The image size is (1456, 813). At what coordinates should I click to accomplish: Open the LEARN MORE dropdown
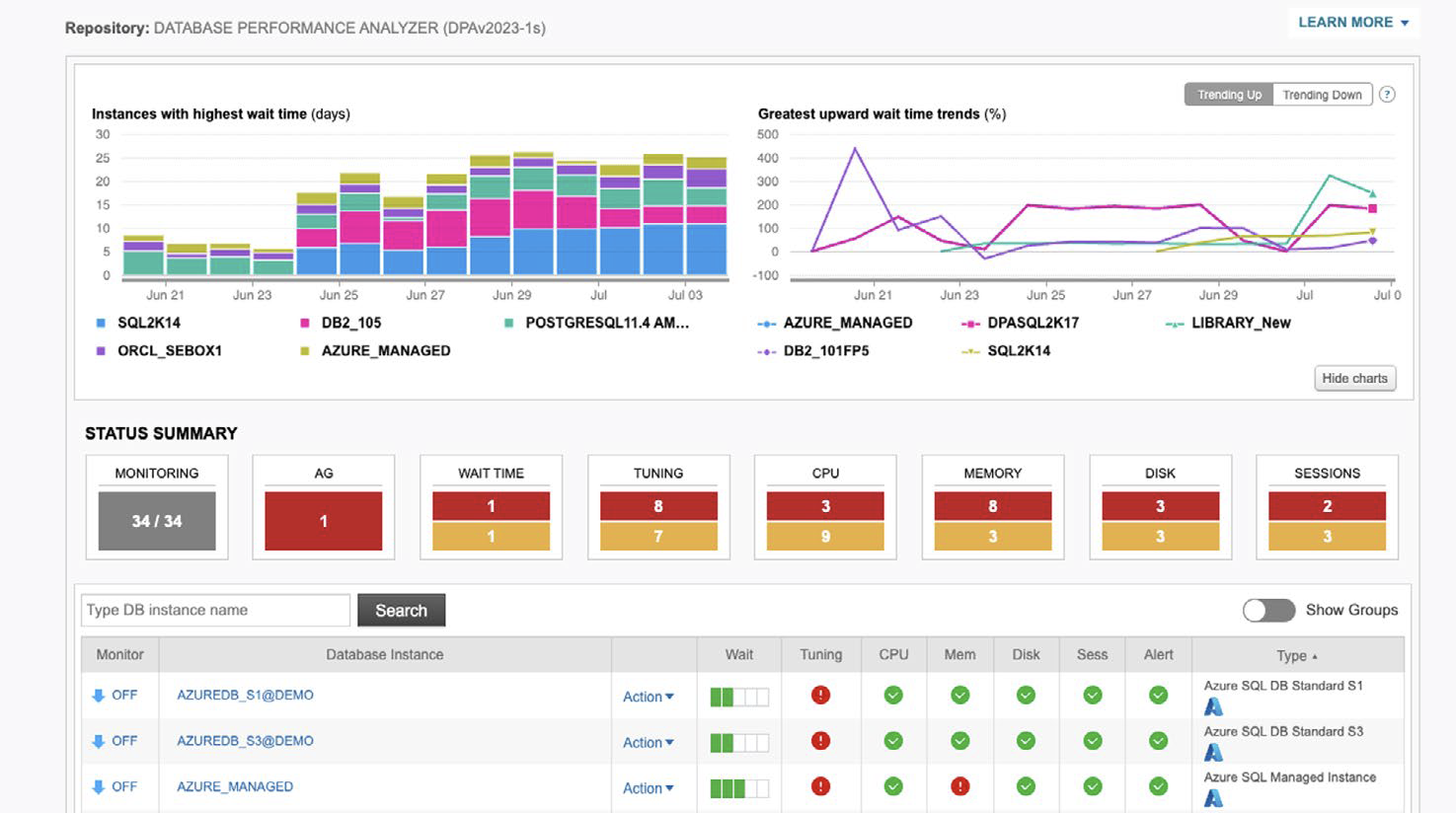pyautogui.click(x=1352, y=22)
